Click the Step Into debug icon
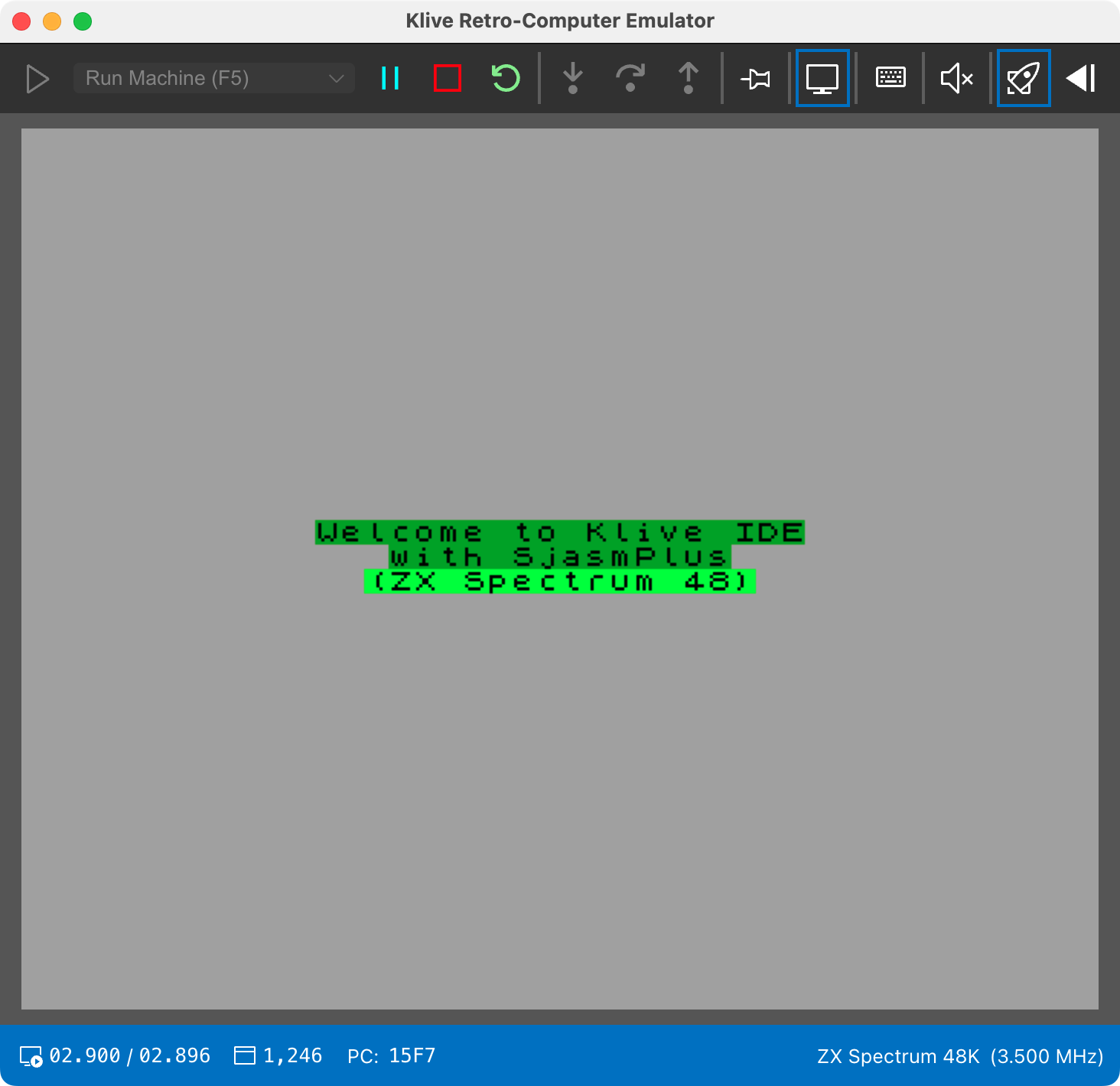This screenshot has height=1086, width=1120. tap(573, 78)
